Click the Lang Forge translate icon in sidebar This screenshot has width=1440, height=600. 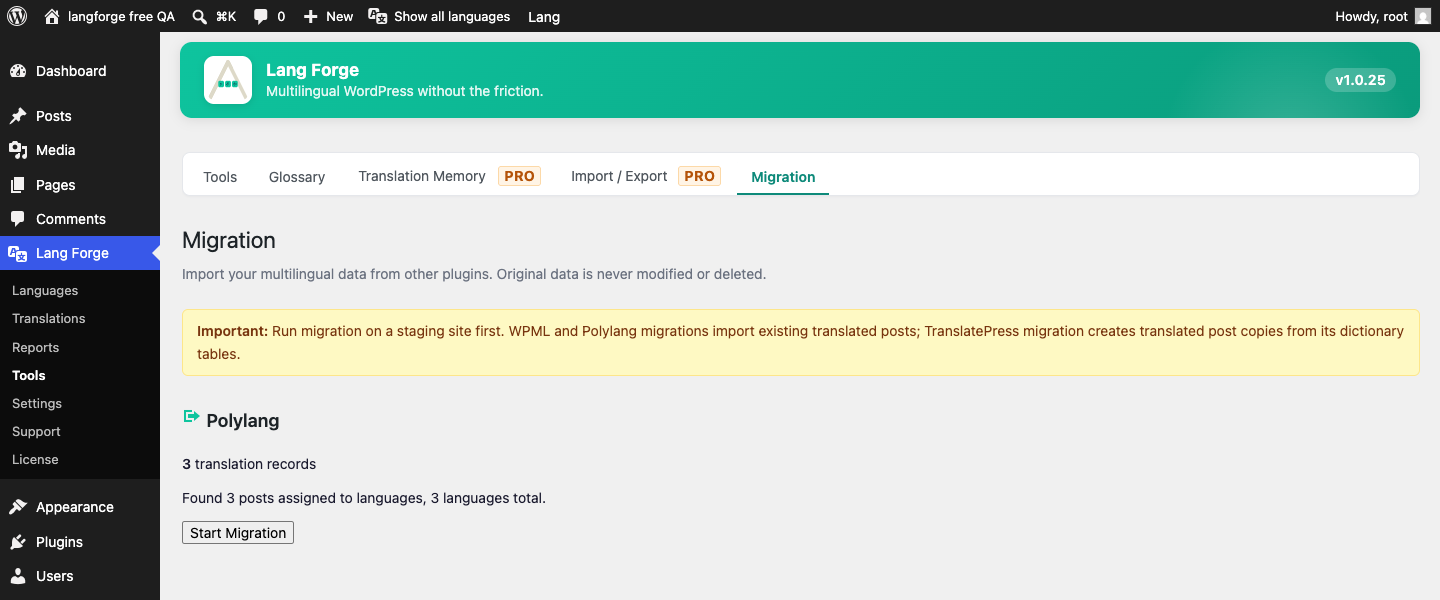click(x=18, y=253)
